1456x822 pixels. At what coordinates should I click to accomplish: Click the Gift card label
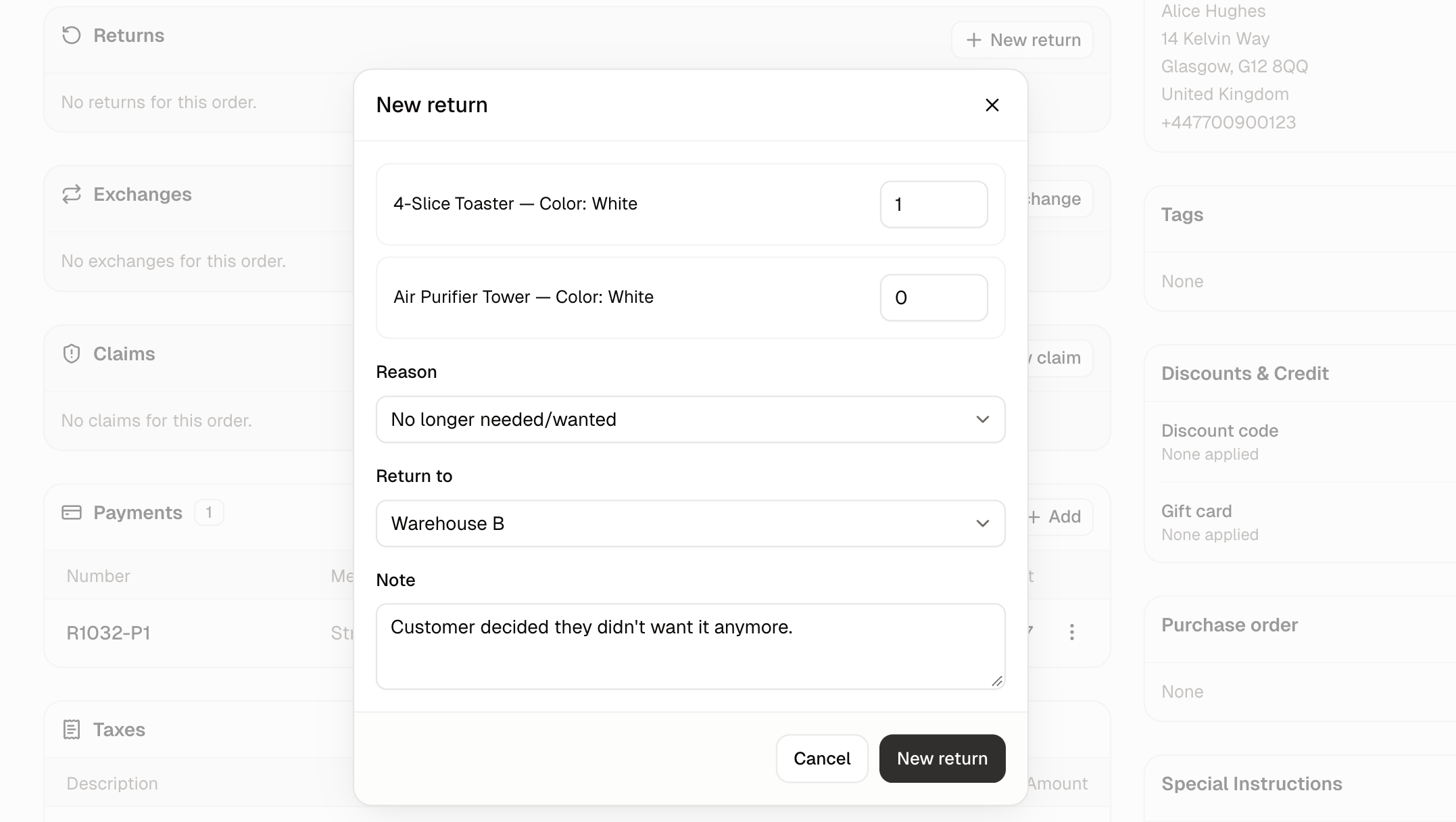coord(1196,511)
